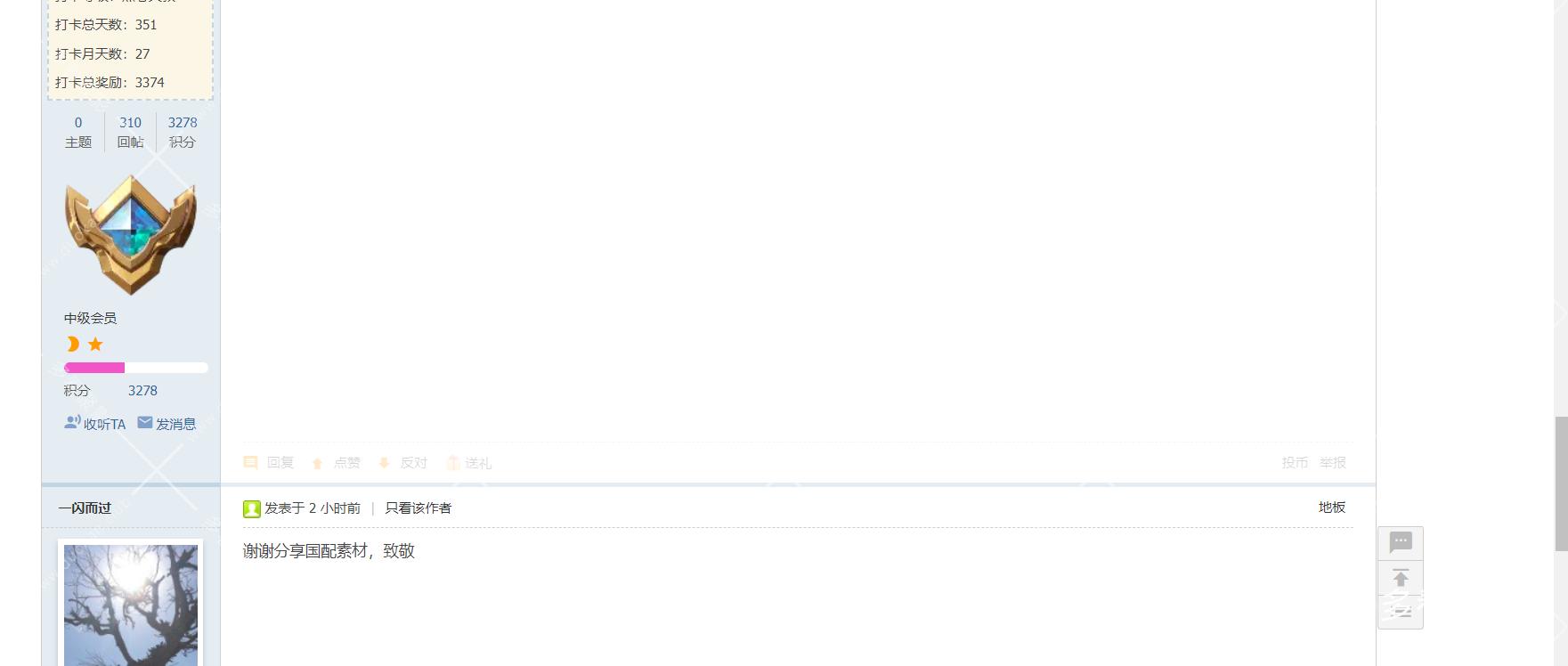
Task: Click the page vertical scrollbar thumb
Action: [x=1561, y=484]
